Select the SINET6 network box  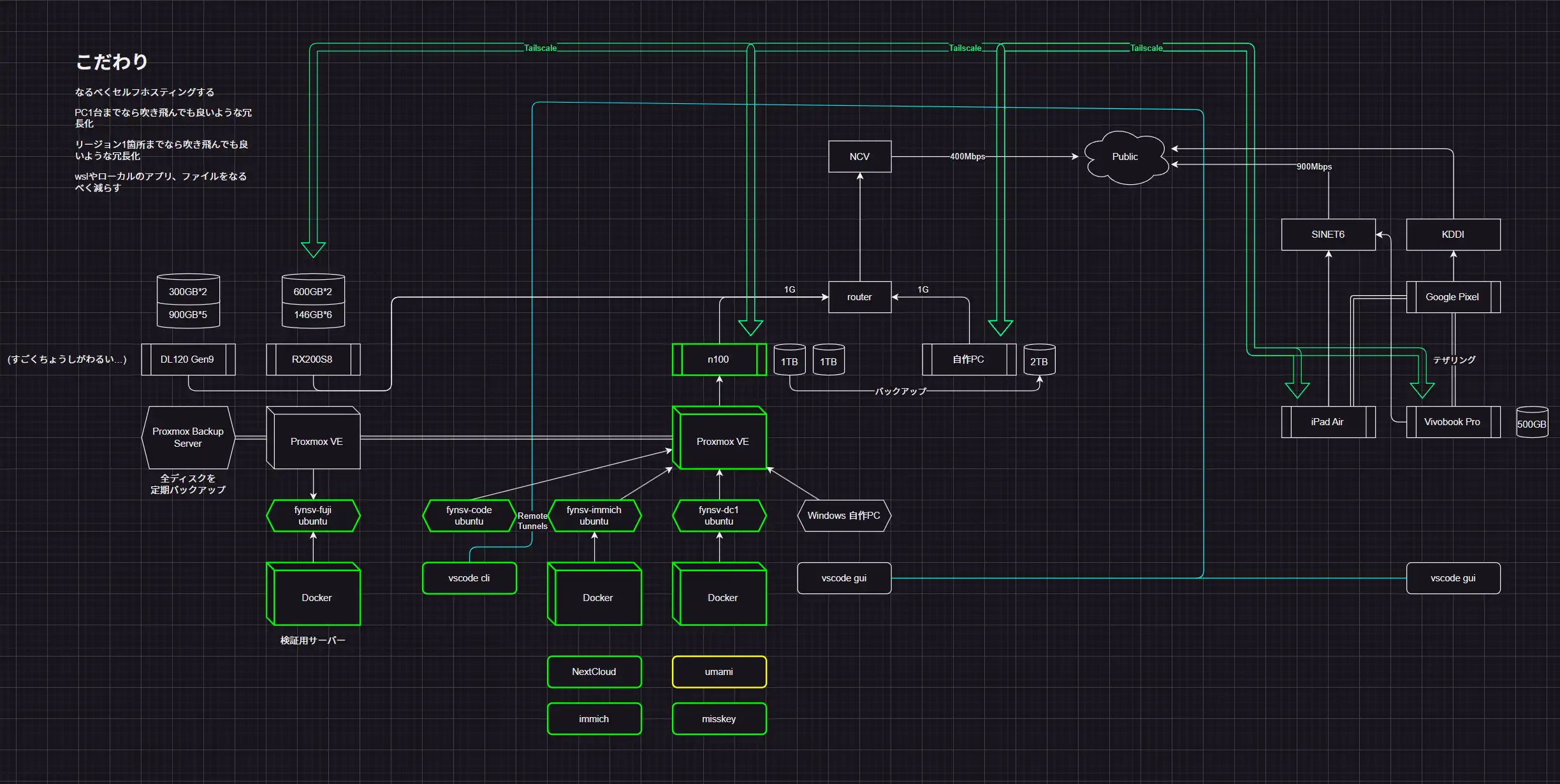(x=1328, y=235)
